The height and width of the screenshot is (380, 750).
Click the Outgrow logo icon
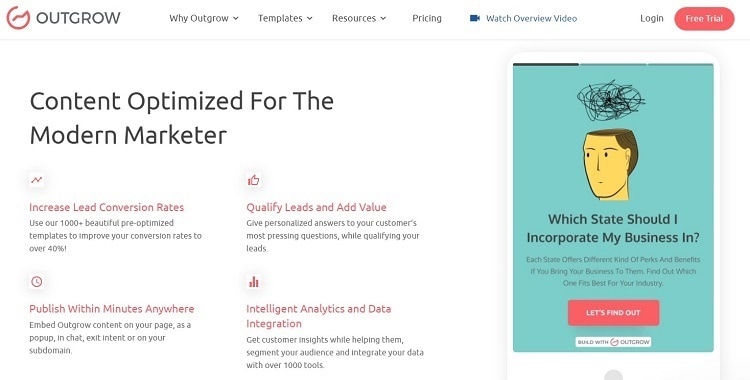tap(18, 18)
